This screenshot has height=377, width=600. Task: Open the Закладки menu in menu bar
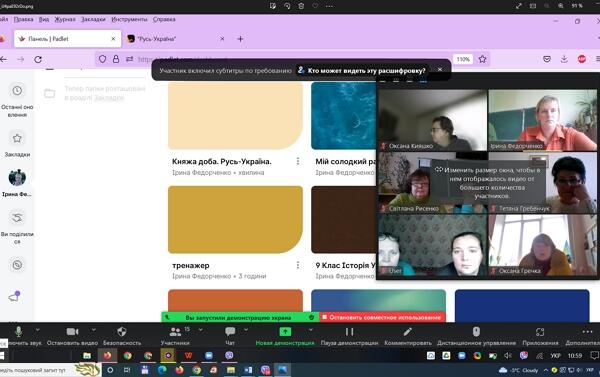(93, 19)
